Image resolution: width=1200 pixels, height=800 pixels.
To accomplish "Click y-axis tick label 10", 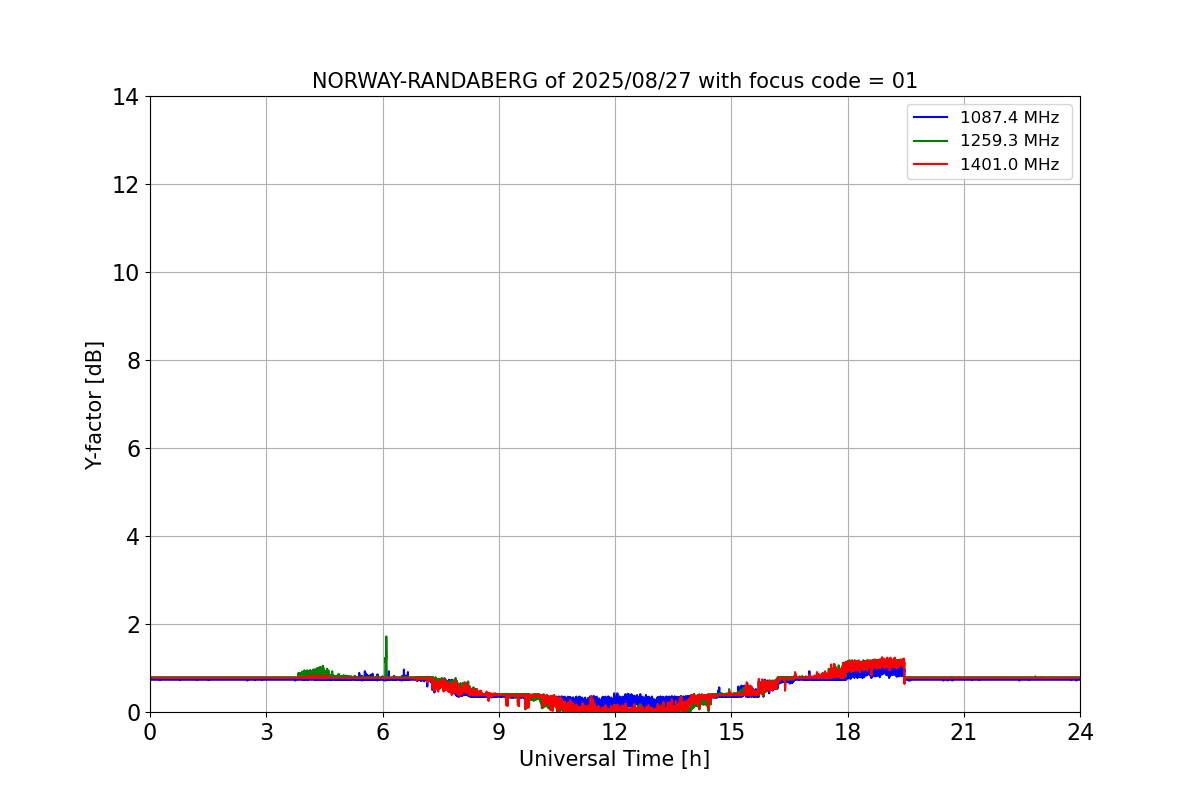I will click(126, 273).
